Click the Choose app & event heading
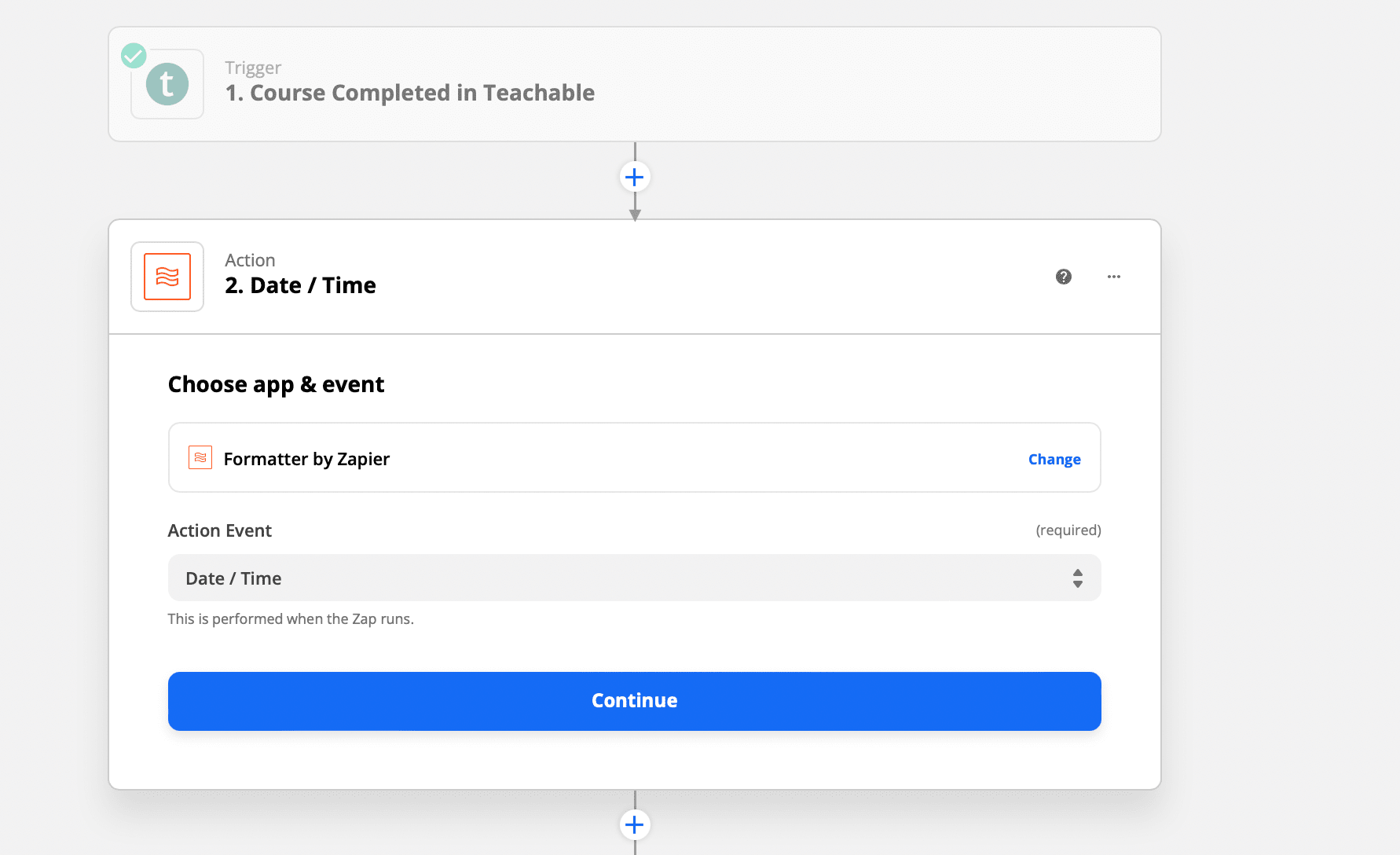This screenshot has height=855, width=1400. coord(276,384)
